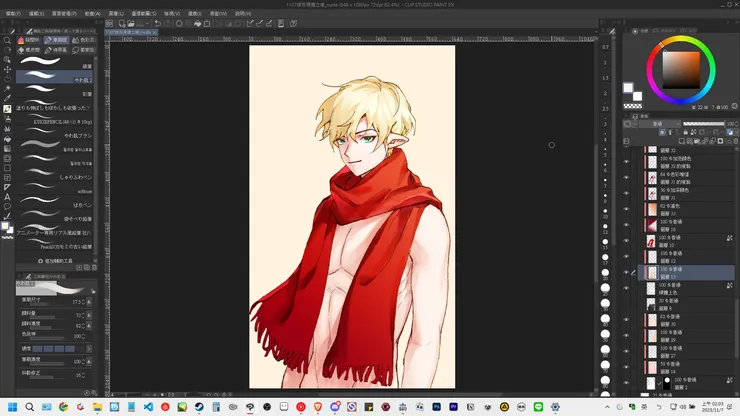Select the Fill bucket tool in the tool palette
Screen dimensions: 740x416
pyautogui.click(x=7, y=139)
